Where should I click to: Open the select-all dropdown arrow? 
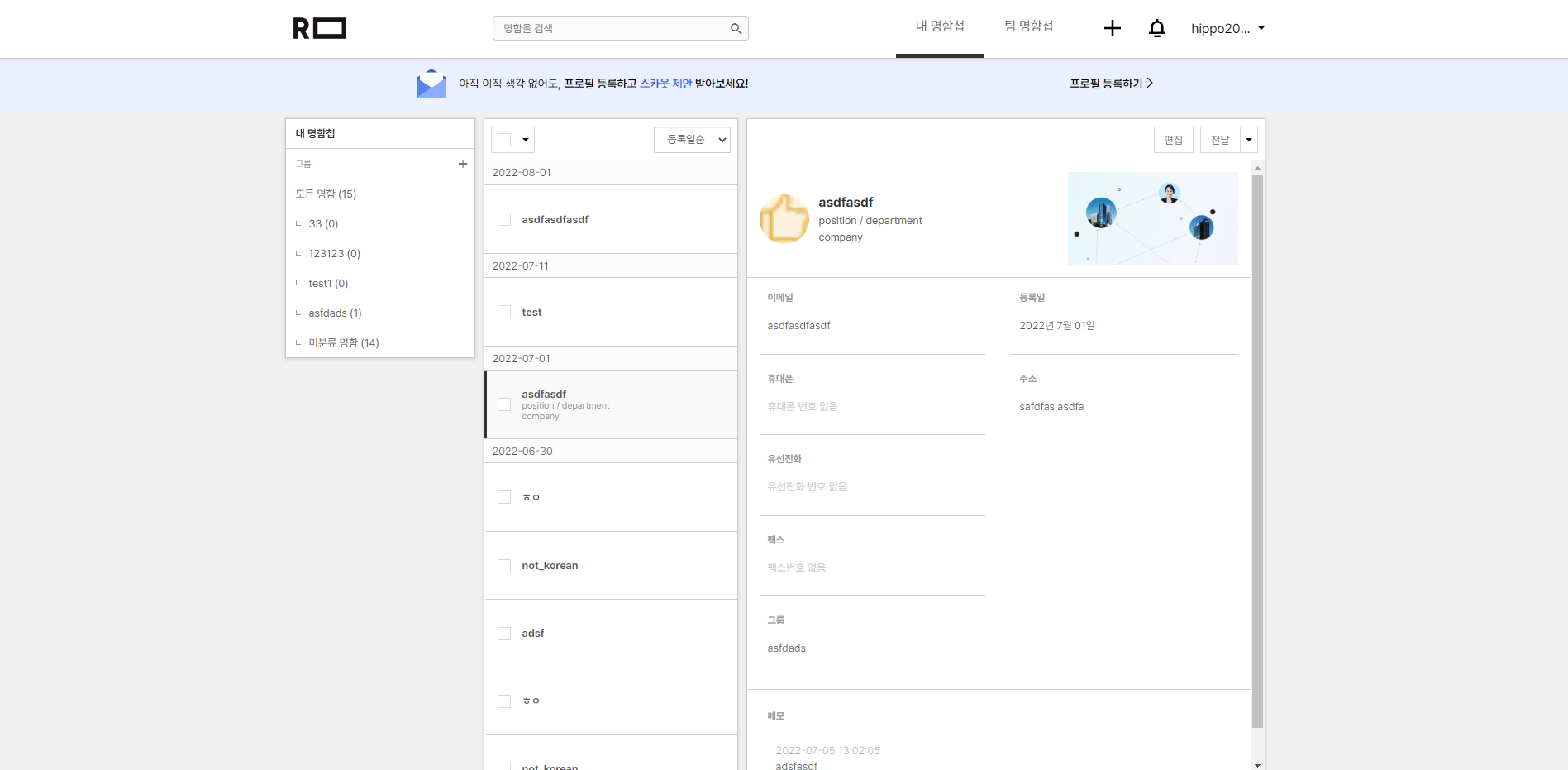coord(526,140)
